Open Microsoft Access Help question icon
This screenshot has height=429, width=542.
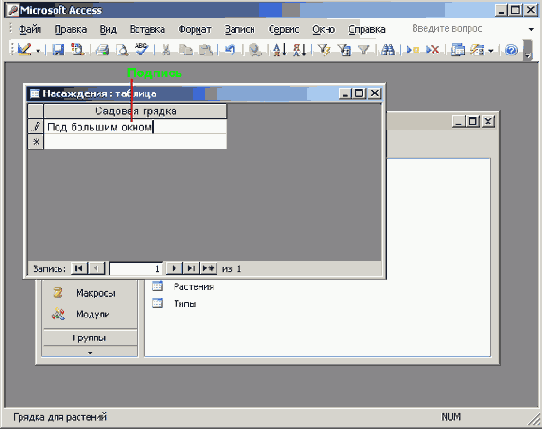click(x=511, y=50)
